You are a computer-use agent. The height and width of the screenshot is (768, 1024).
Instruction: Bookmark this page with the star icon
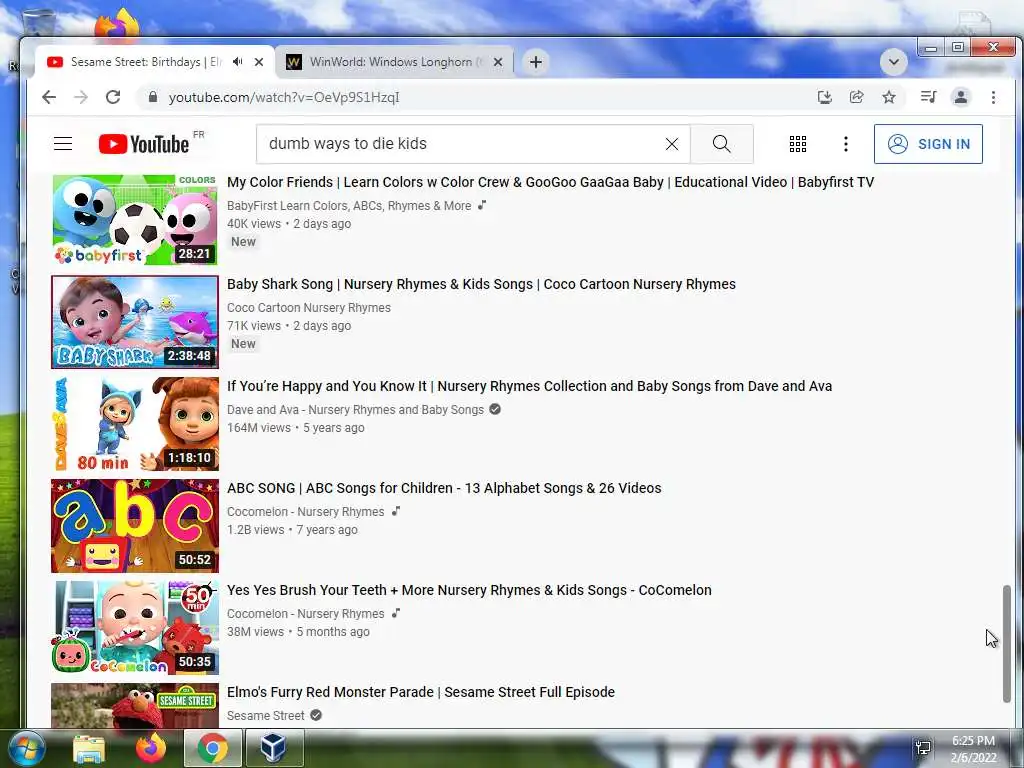point(889,97)
